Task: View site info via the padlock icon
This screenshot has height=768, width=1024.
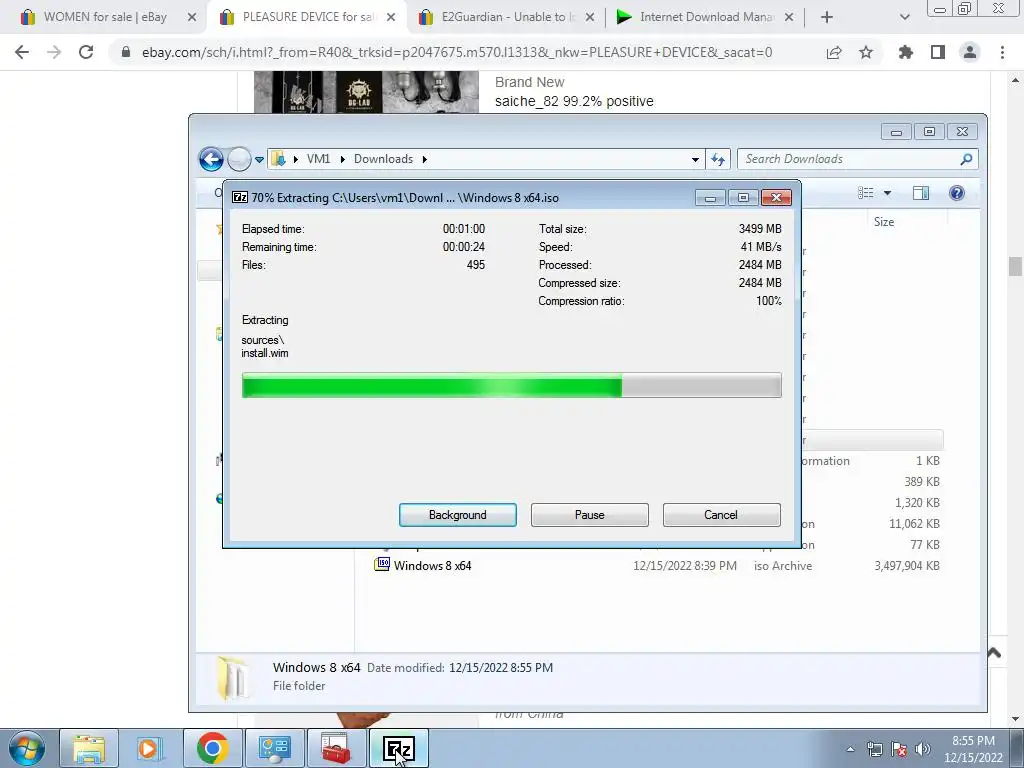Action: (x=126, y=52)
